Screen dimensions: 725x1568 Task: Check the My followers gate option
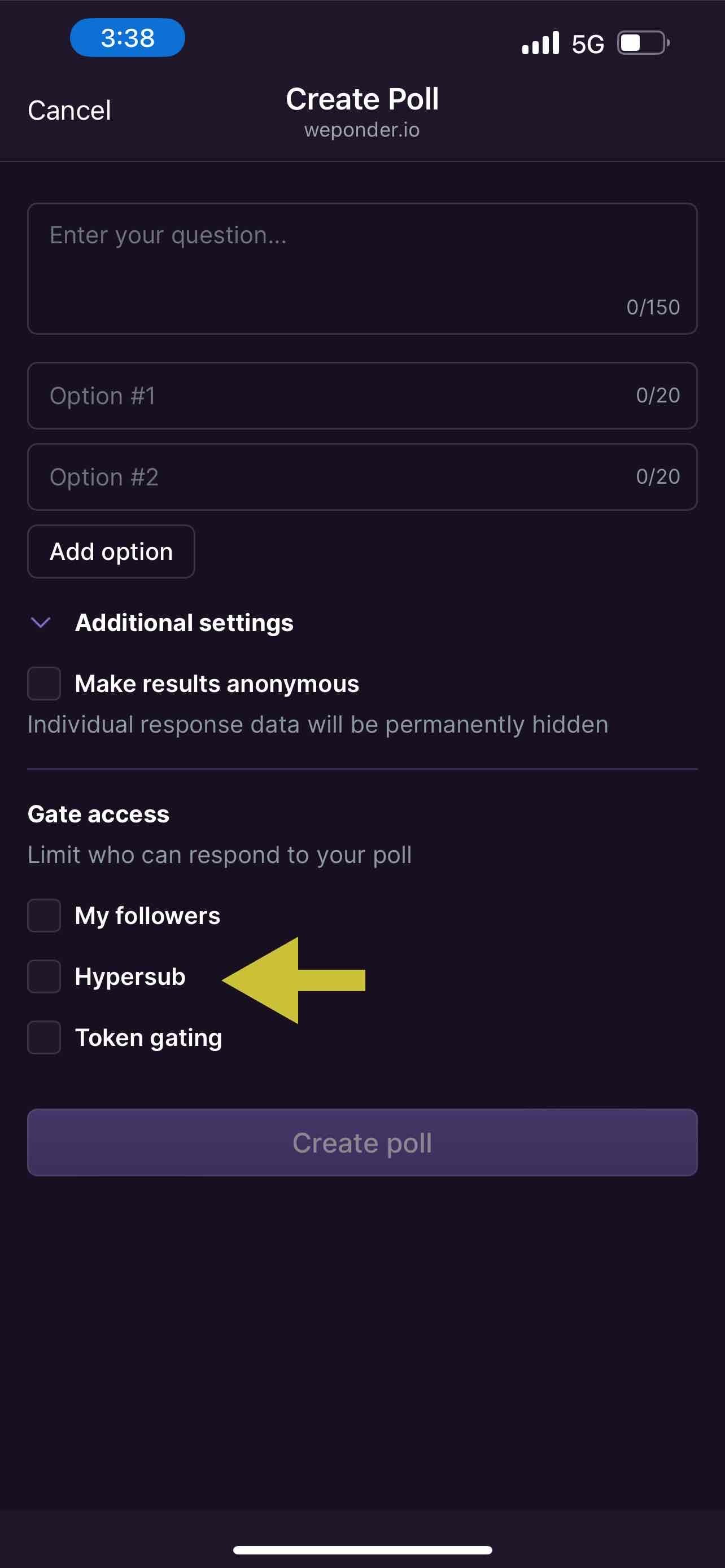[44, 916]
